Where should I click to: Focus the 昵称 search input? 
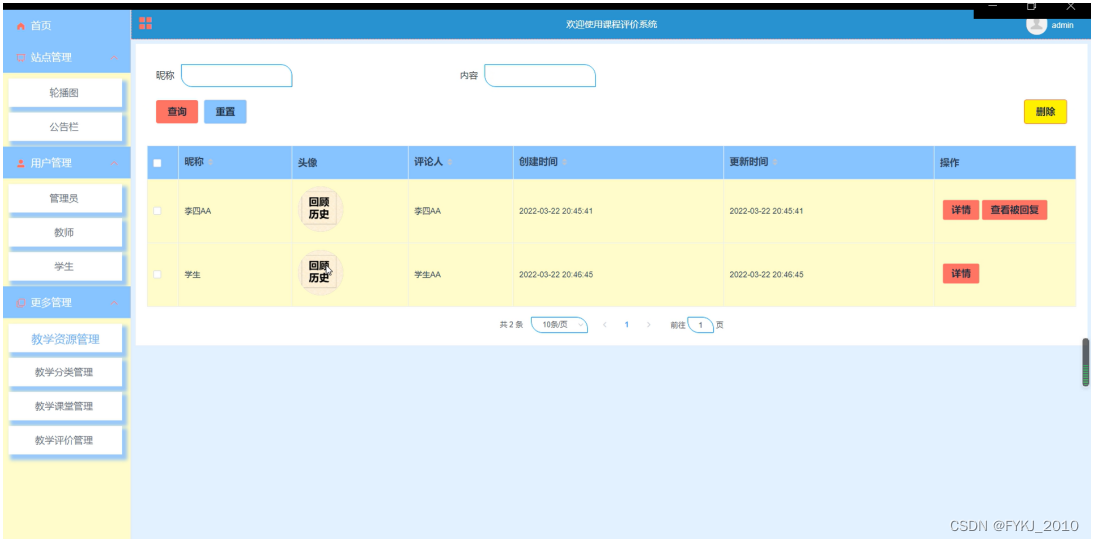237,76
